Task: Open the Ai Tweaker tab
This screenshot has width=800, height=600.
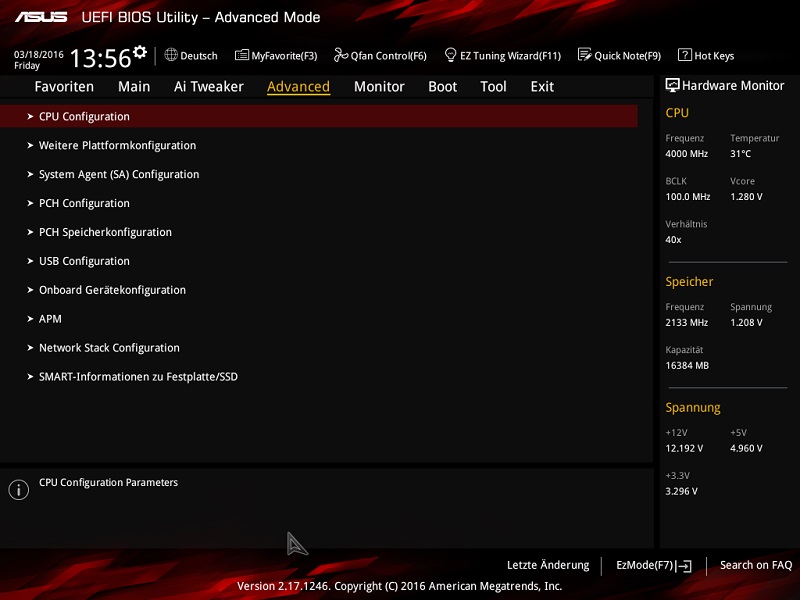Action: (209, 87)
